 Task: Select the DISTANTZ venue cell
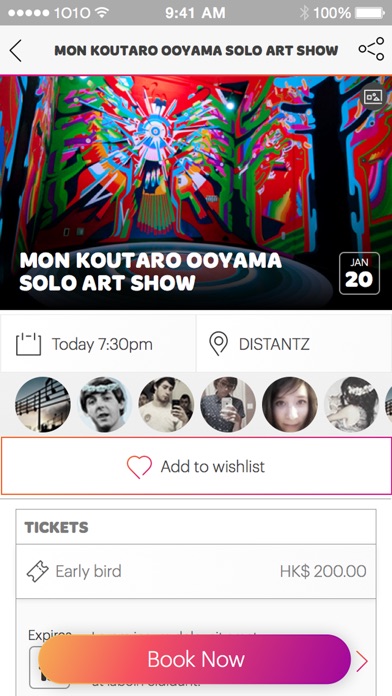(x=294, y=344)
